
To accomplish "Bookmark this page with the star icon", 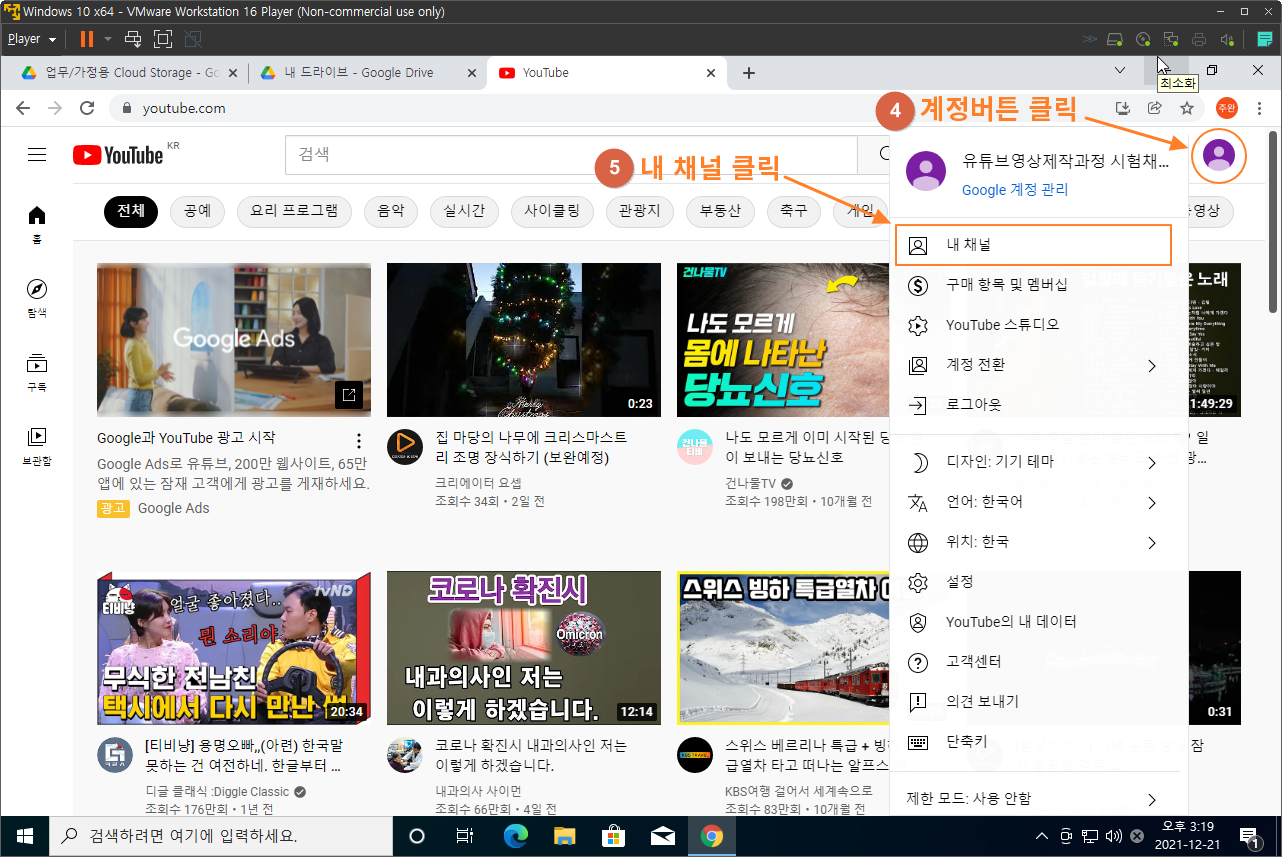I will (1187, 108).
